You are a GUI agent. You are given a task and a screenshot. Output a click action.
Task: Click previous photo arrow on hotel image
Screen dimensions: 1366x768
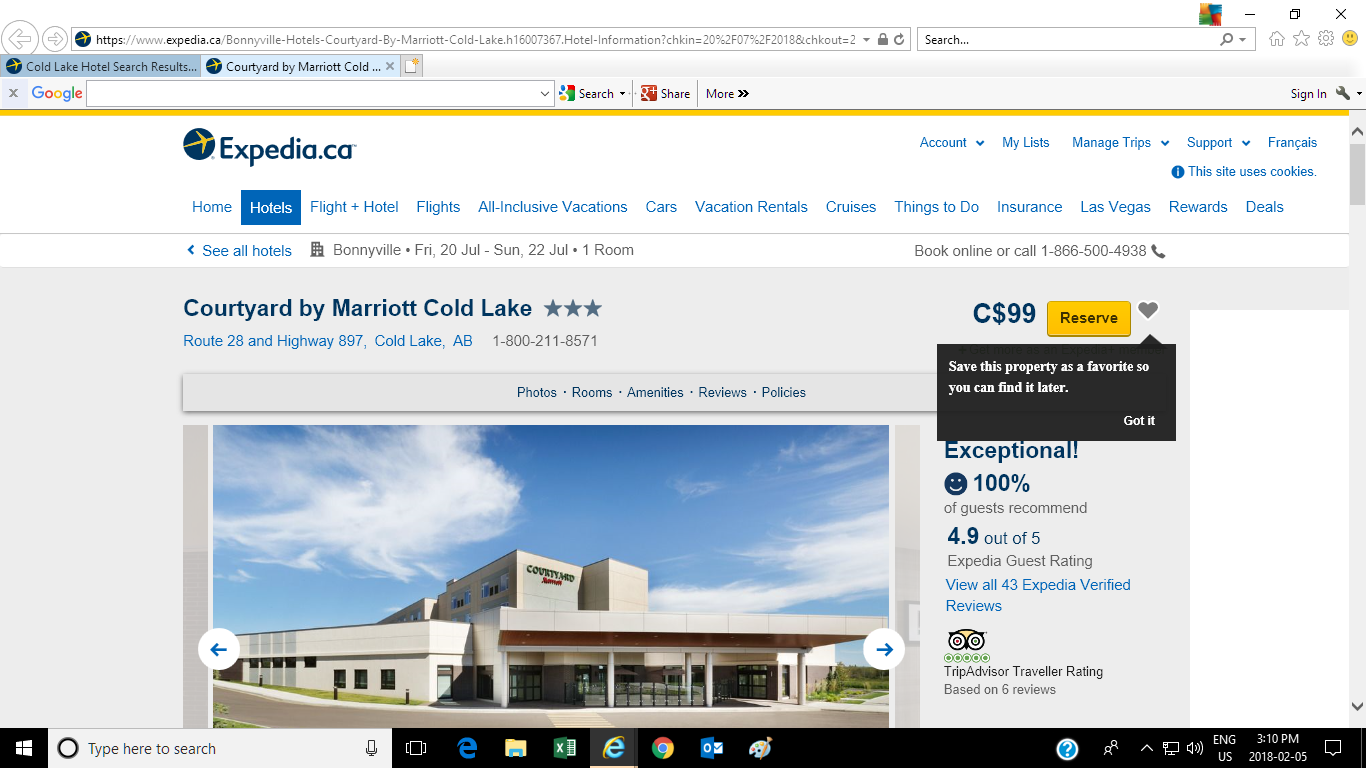pyautogui.click(x=219, y=650)
